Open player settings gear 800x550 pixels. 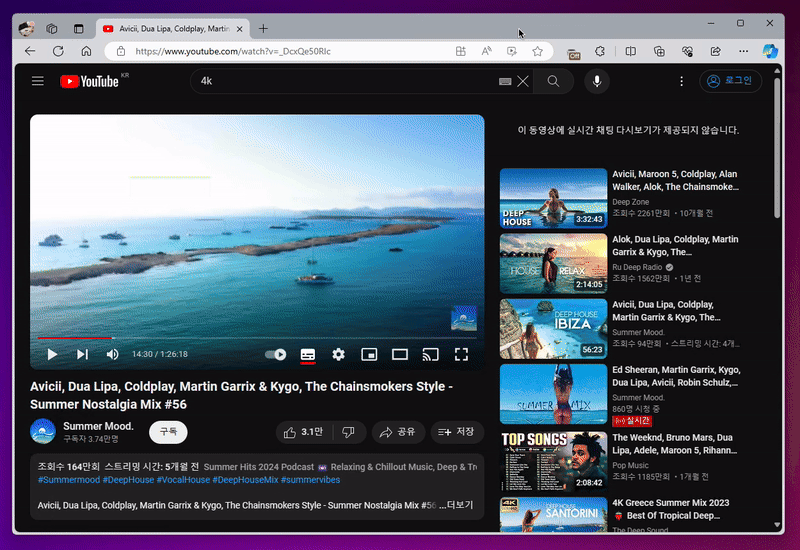coord(338,354)
